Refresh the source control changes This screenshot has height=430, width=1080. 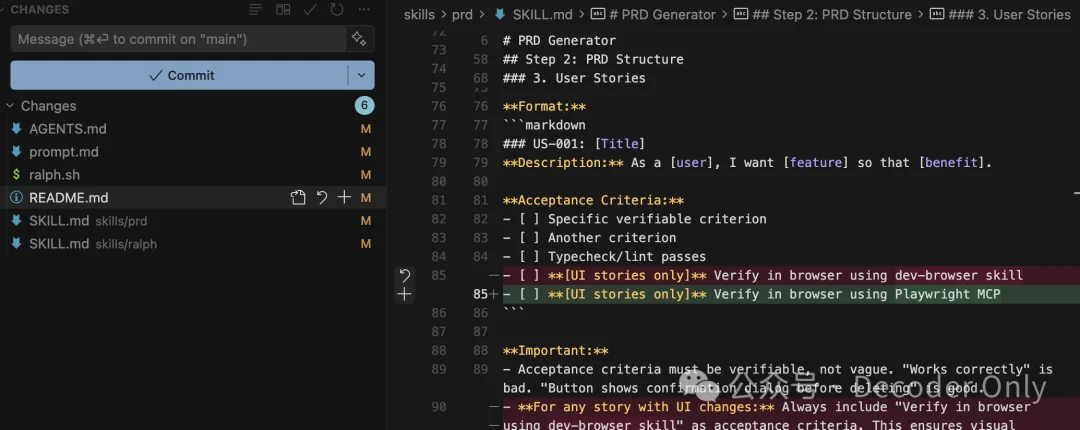(337, 10)
